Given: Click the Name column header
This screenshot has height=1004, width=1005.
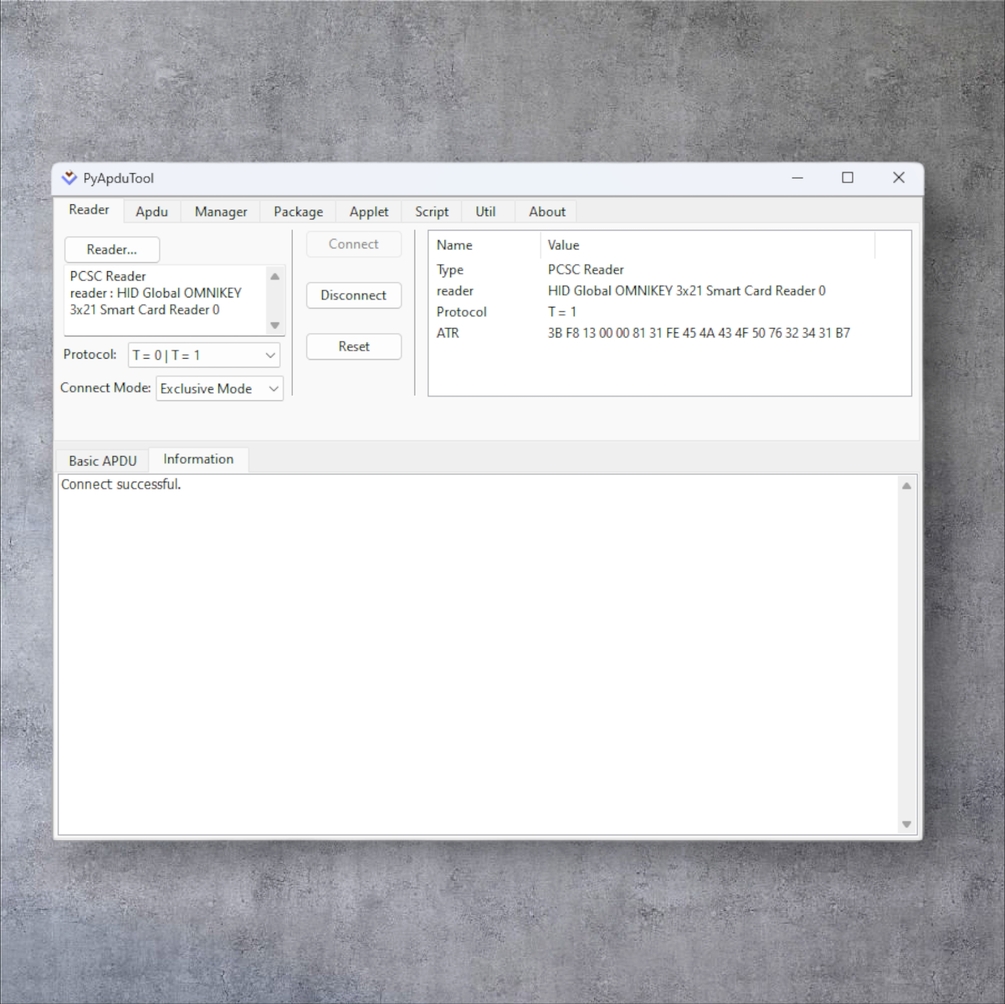Looking at the screenshot, I should pyautogui.click(x=485, y=245).
